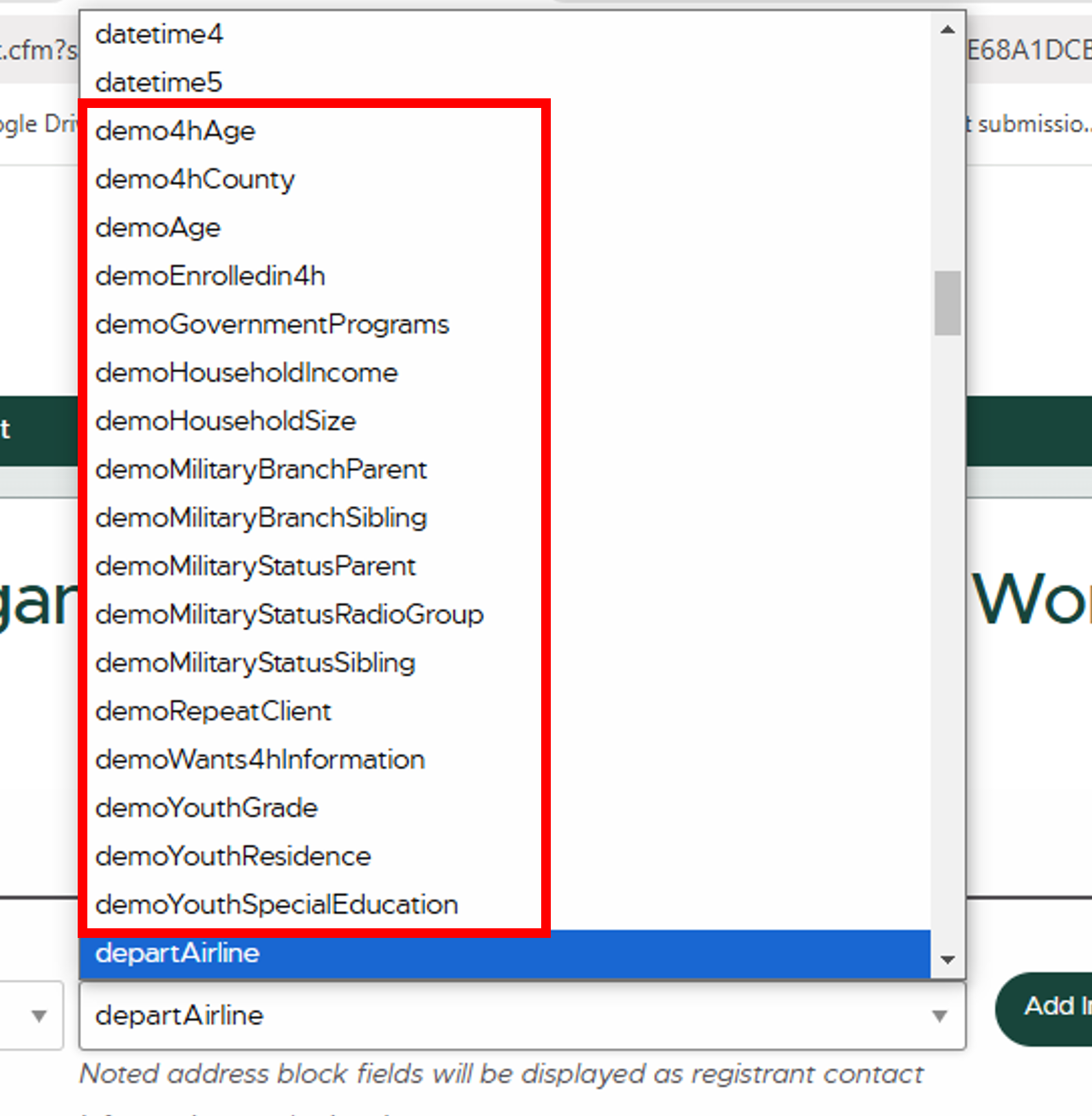
Task: Select the demoAge field option
Action: click(158, 228)
